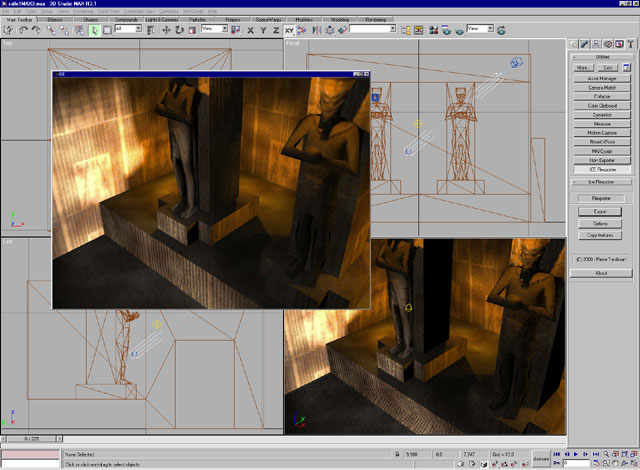This screenshot has height=470, width=640.
Task: Collapse the Utilities rollout header
Action: tap(602, 57)
